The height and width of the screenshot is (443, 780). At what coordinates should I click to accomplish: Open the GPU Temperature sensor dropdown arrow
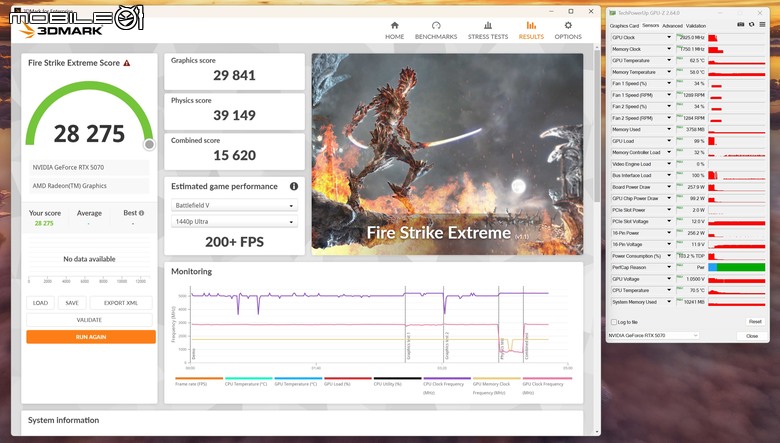point(669,60)
